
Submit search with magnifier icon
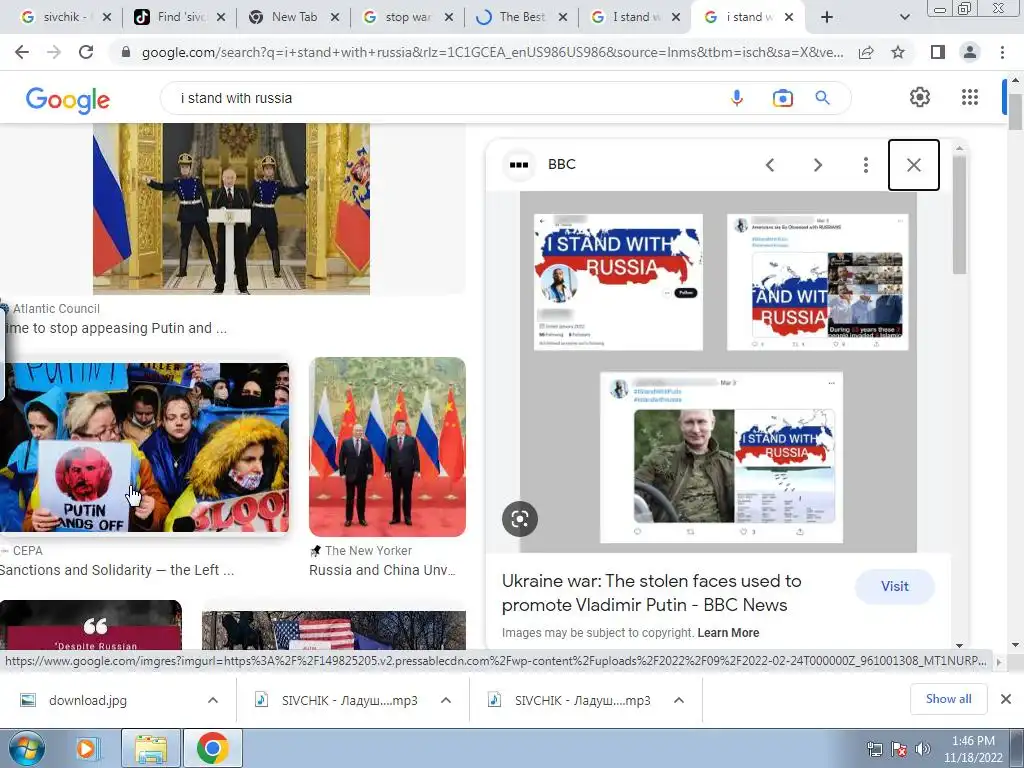coord(822,98)
